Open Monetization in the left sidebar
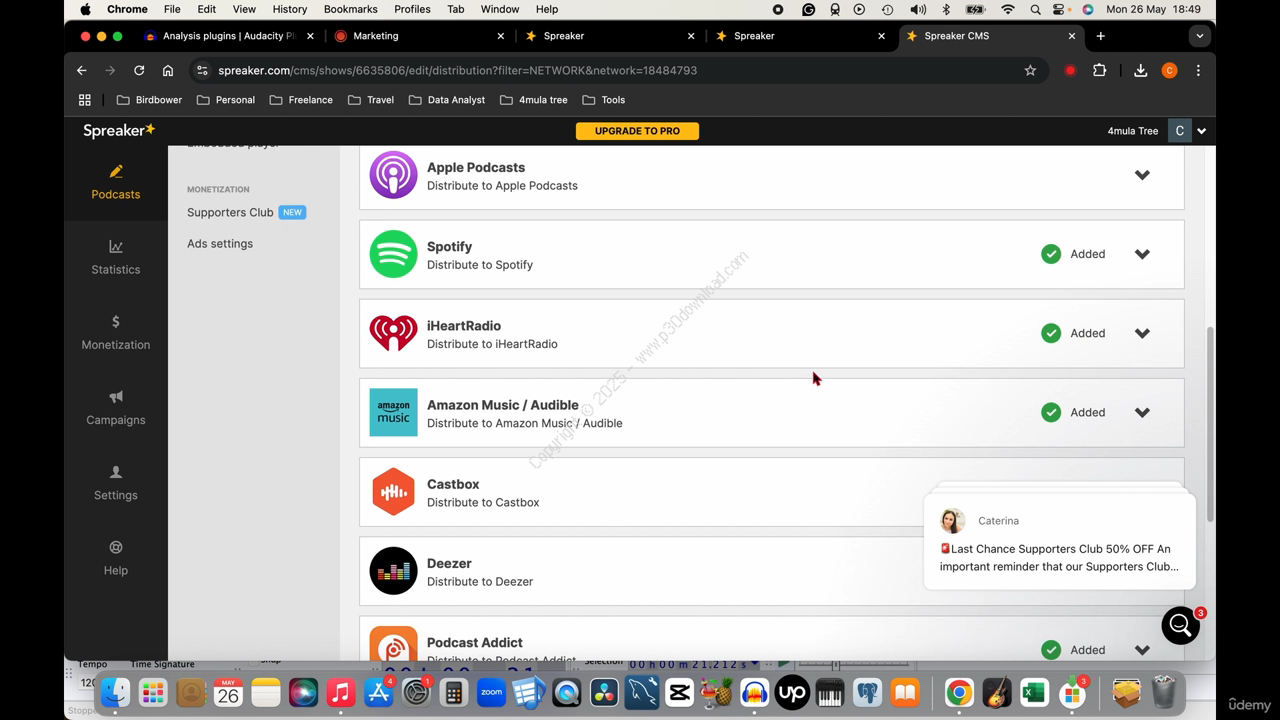 pos(116,332)
